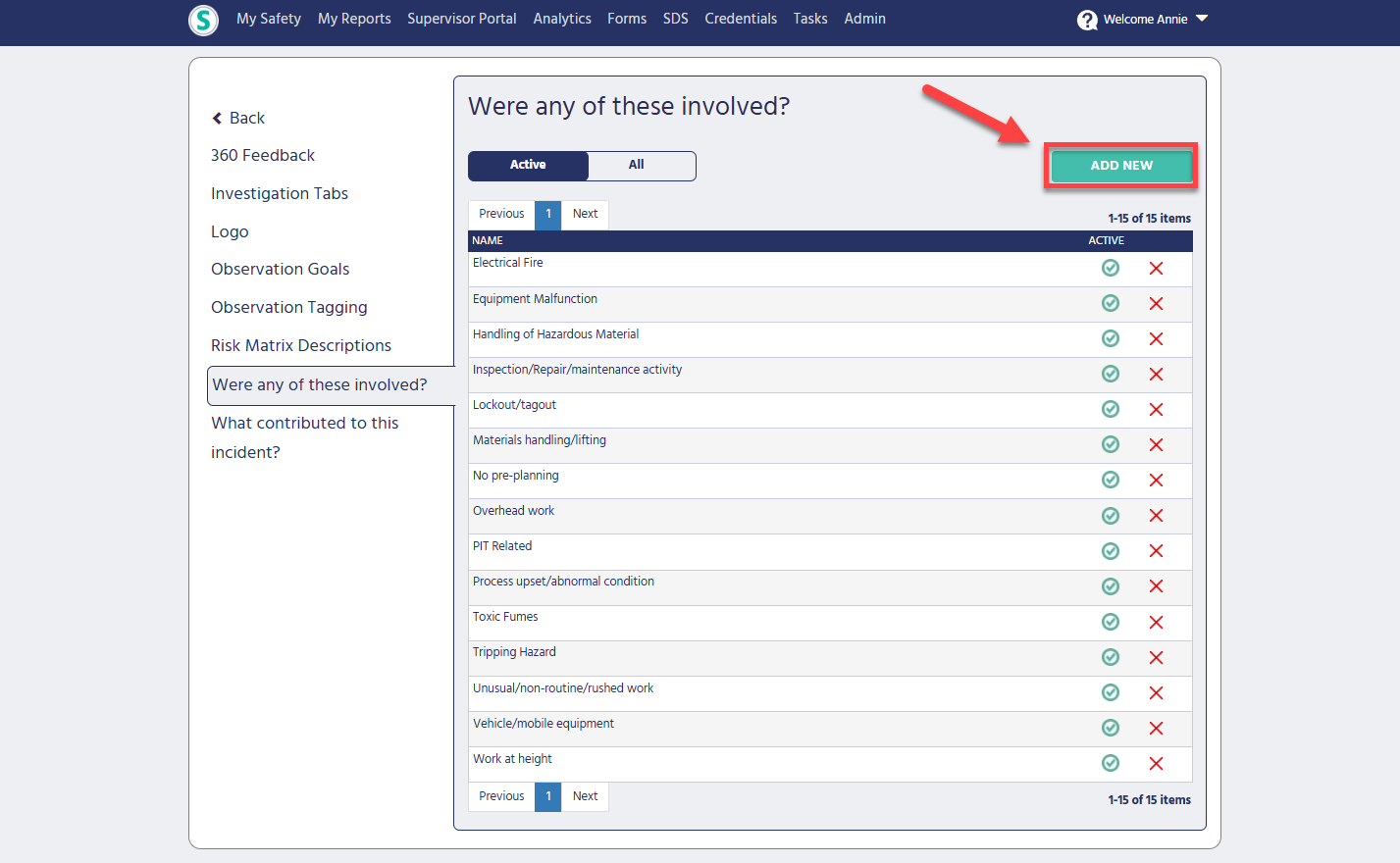Image resolution: width=1400 pixels, height=863 pixels.
Task: Click red X for Overhead work
Action: (1156, 516)
